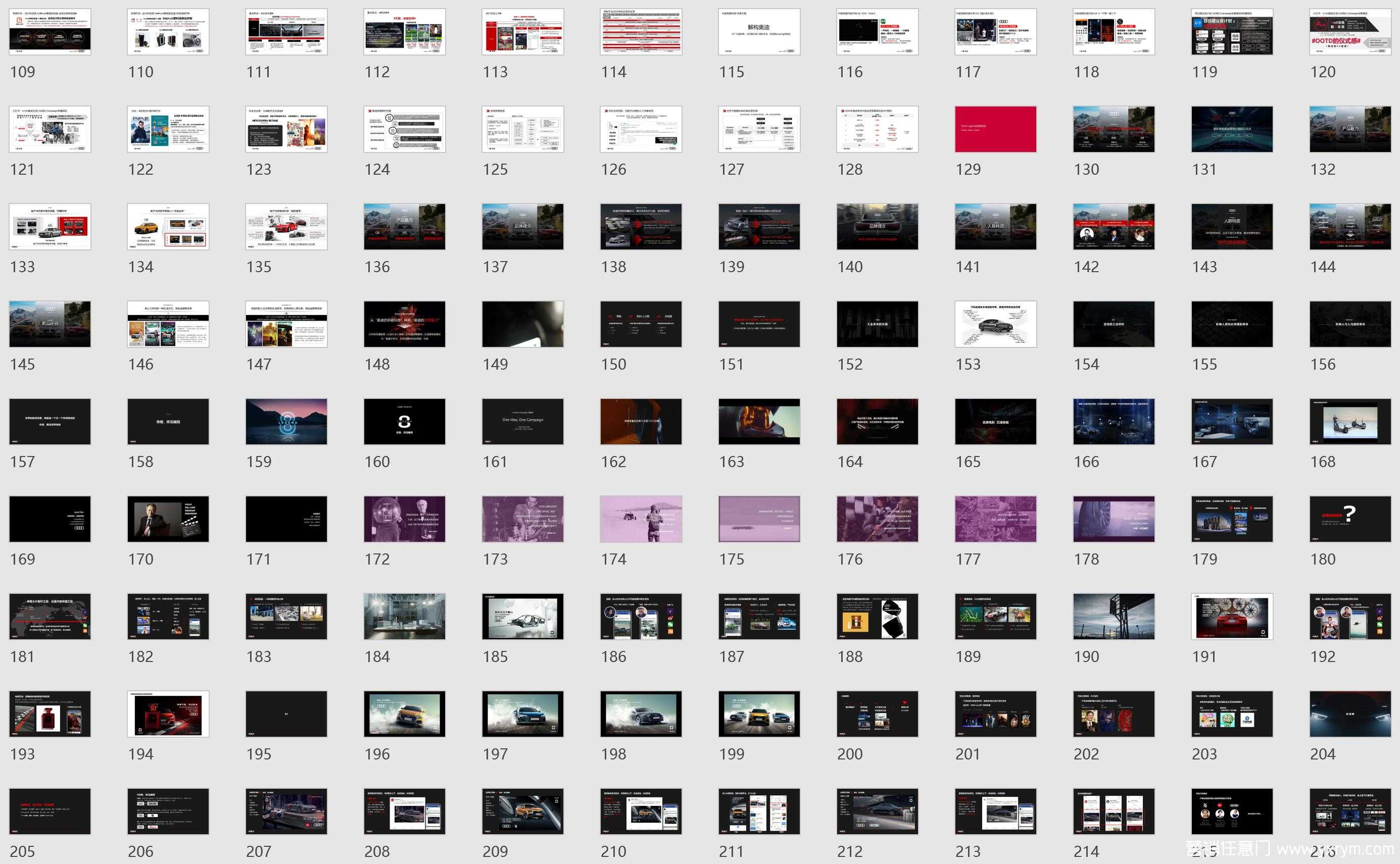Select slide 199 with three cars
This screenshot has height=864, width=1400.
759,714
